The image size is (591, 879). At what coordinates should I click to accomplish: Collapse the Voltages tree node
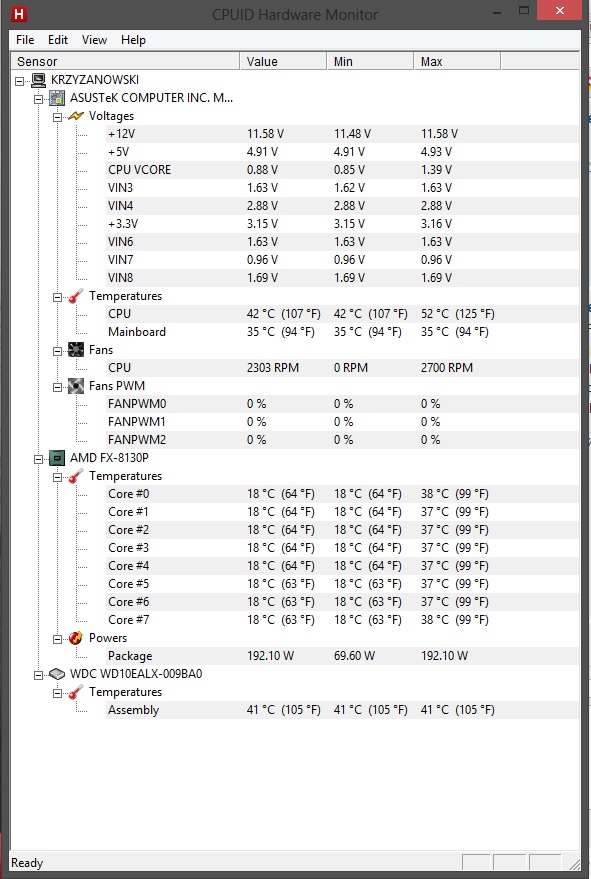(57, 117)
